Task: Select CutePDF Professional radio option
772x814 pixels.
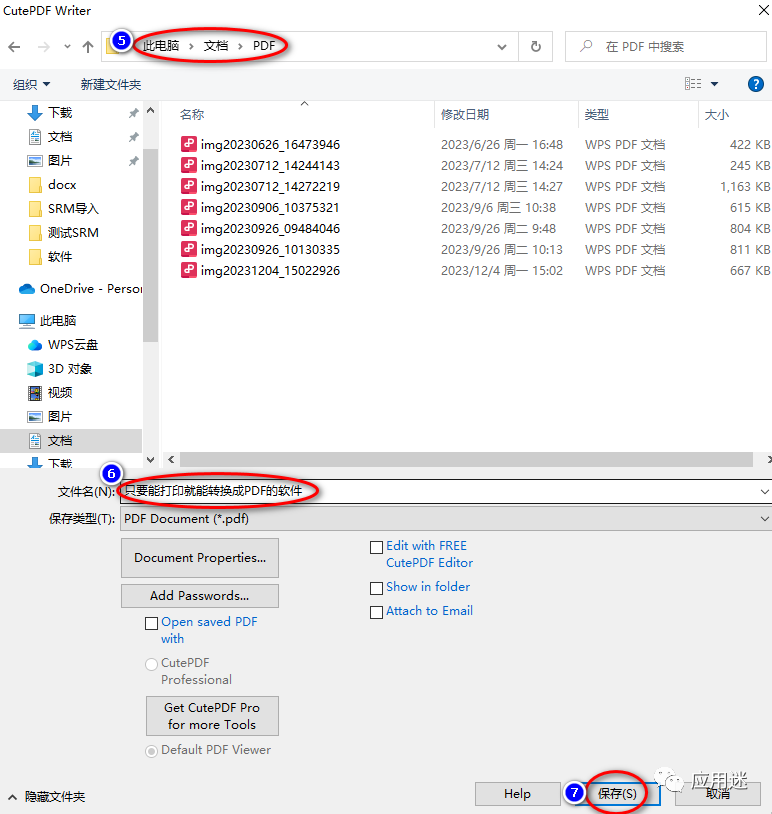Action: click(x=152, y=664)
